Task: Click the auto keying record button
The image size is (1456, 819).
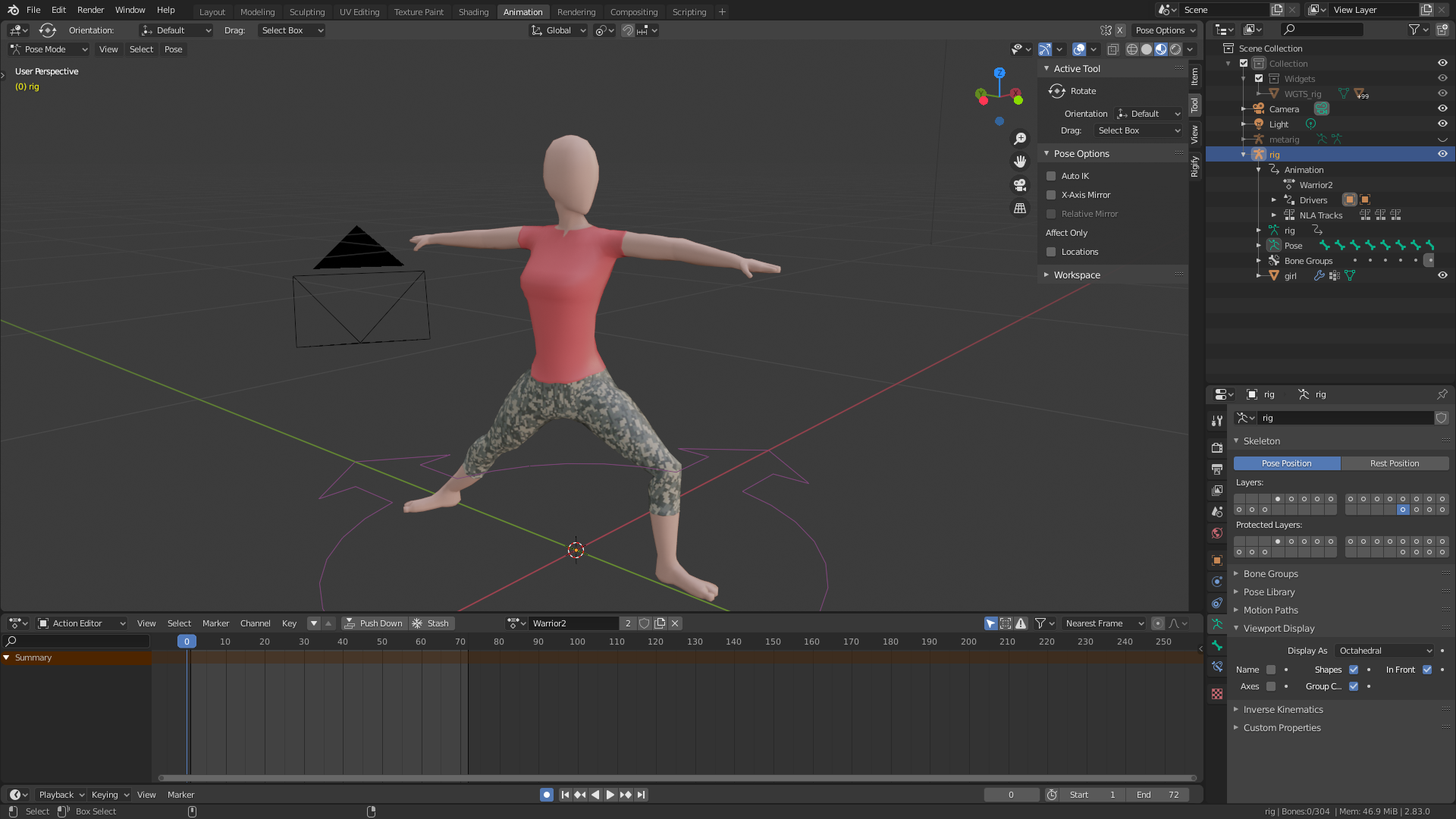Action: pos(546,795)
